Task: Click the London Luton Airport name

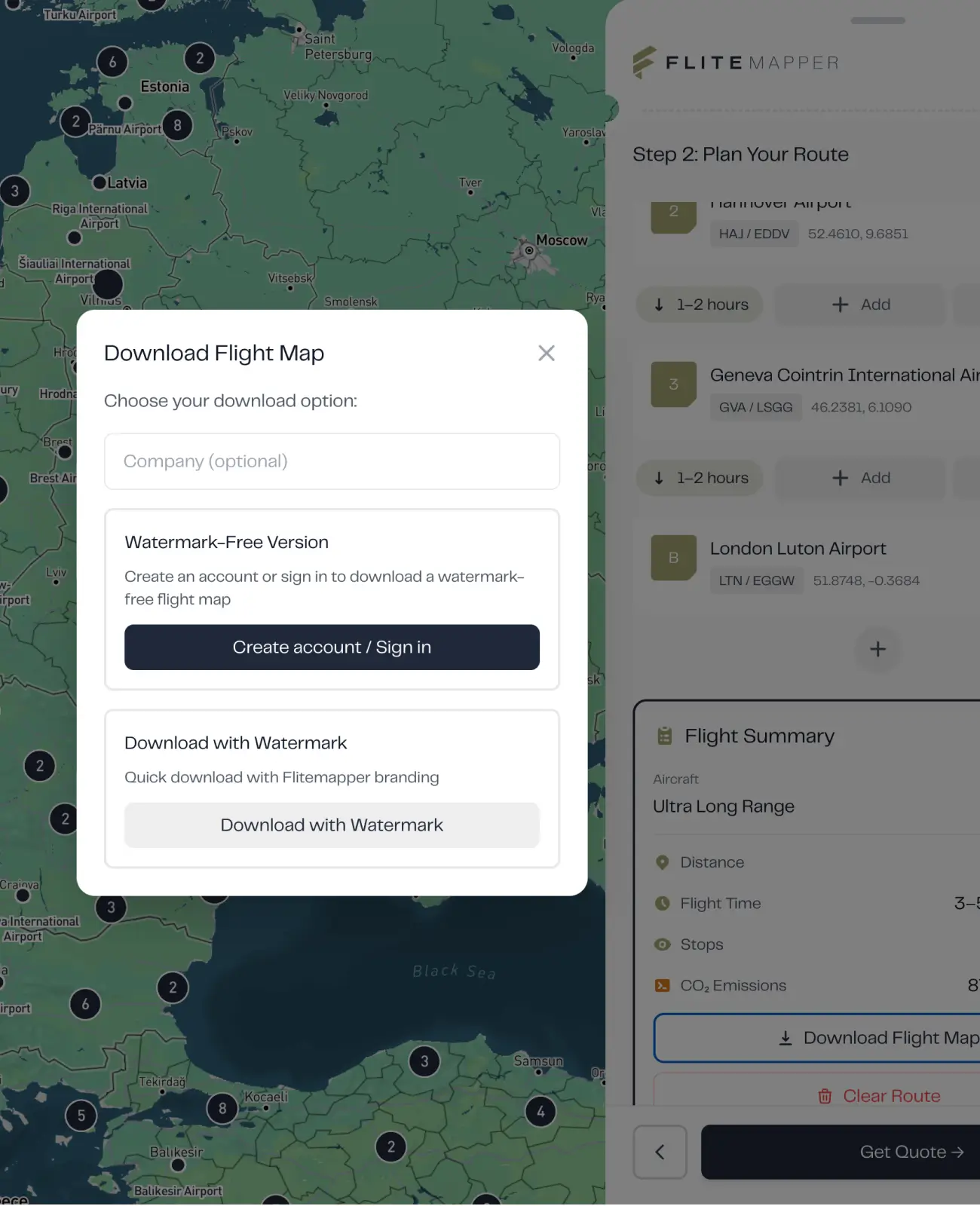Action: [798, 549]
